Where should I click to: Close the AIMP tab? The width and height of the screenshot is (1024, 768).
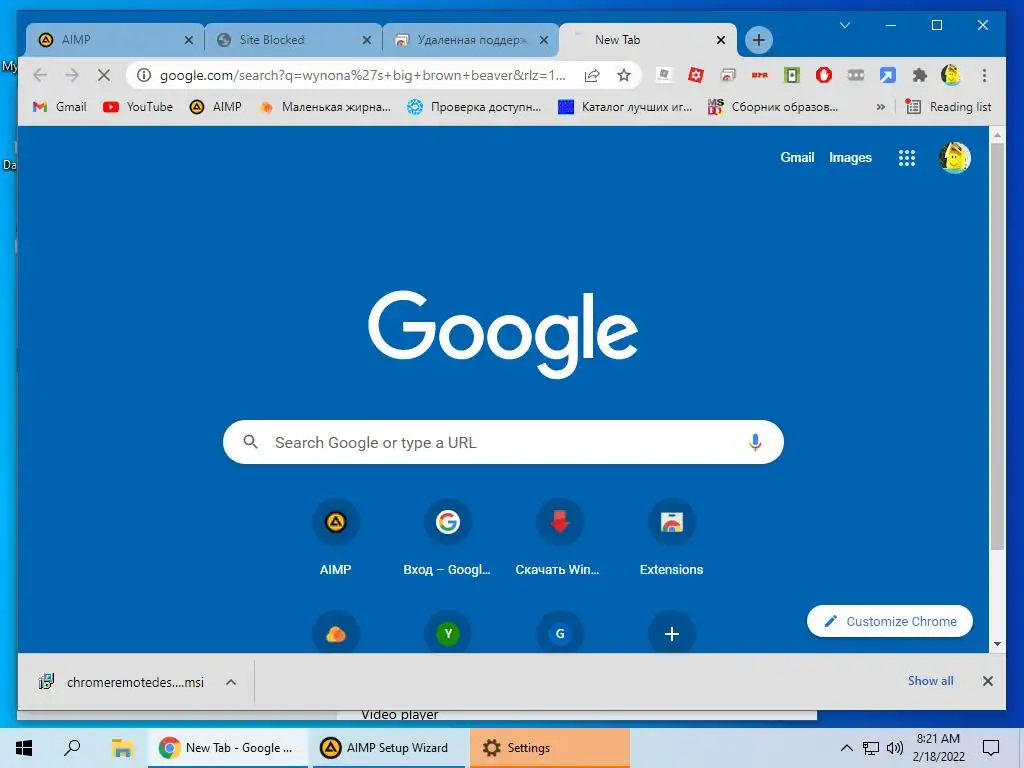coord(189,40)
